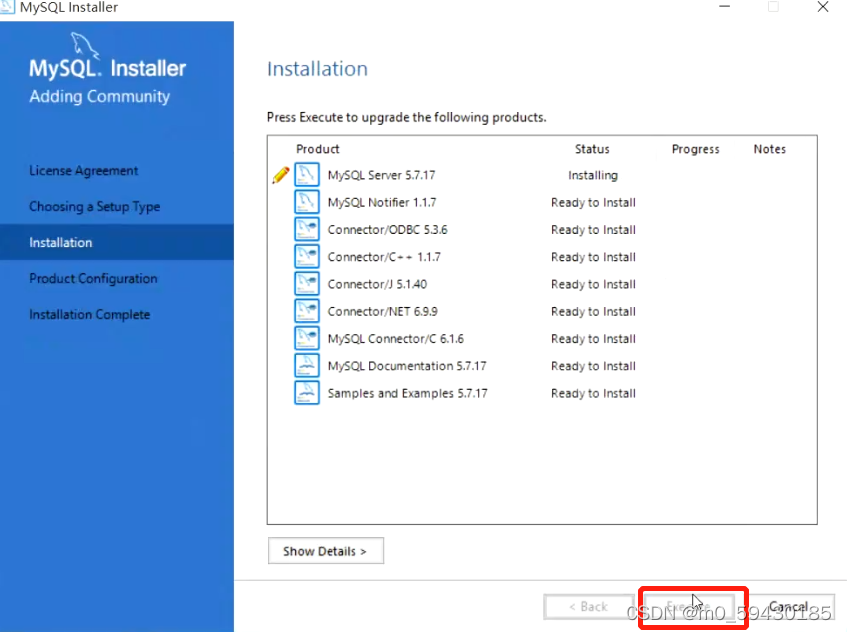This screenshot has height=632, width=847.
Task: Click the MySQL Connector/C 6.1.6 product icon
Action: (307, 338)
